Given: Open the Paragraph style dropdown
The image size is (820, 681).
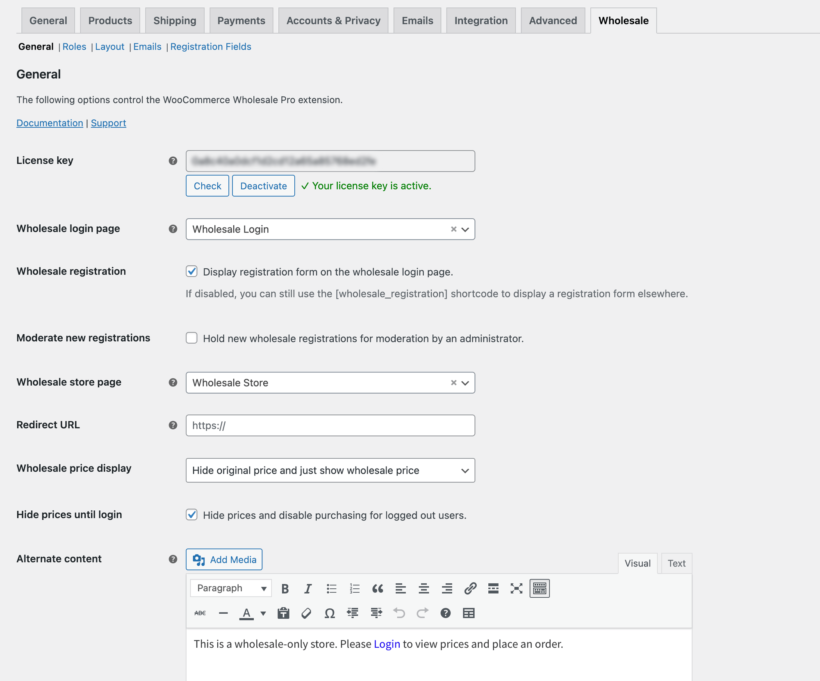Looking at the screenshot, I should pos(230,589).
